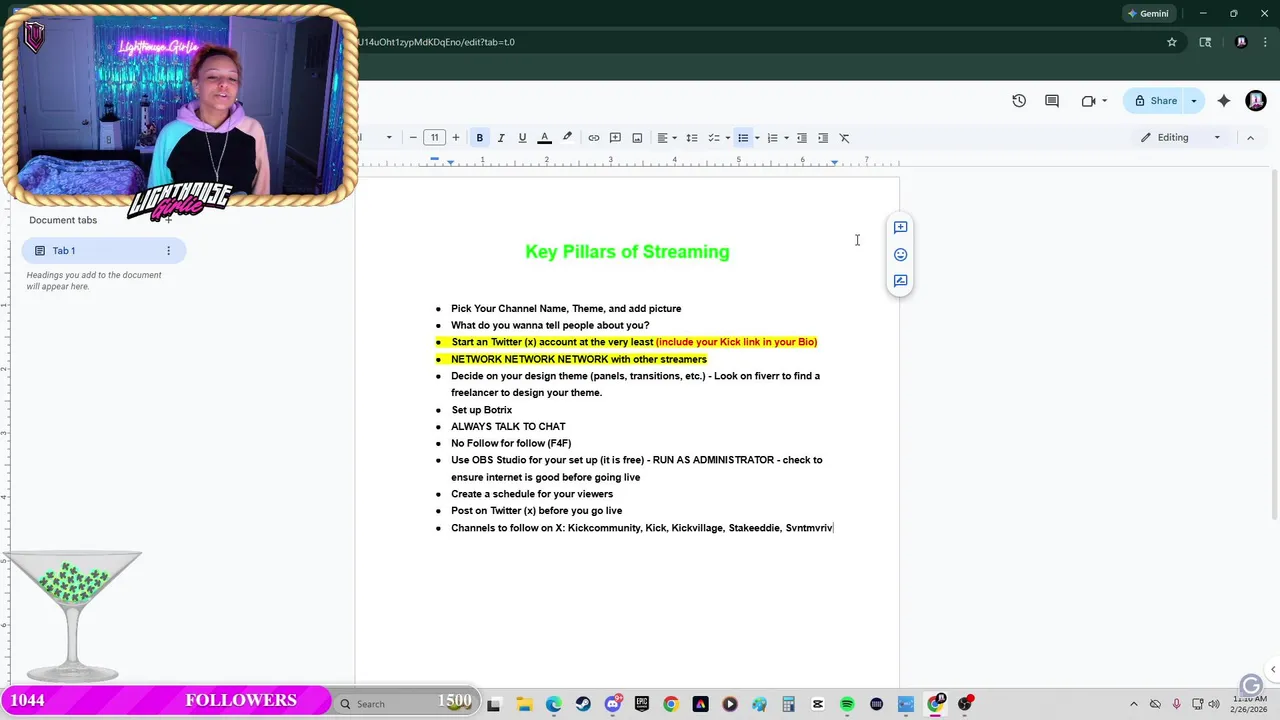The image size is (1280, 720).
Task: Click 'Create a schedule for your viewers' line
Action: tap(532, 494)
